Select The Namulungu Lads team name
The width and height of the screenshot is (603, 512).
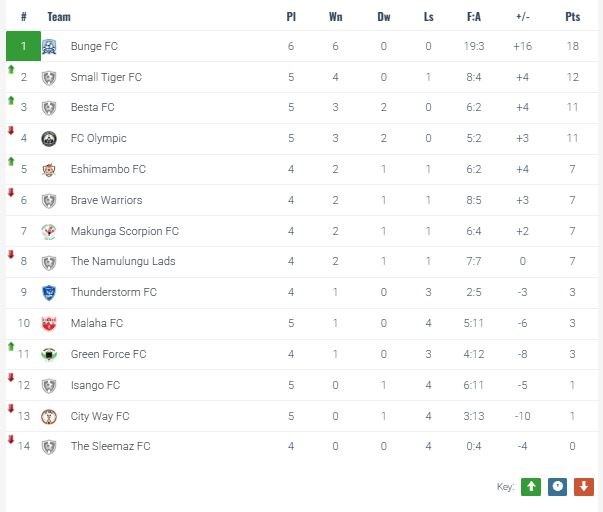[123, 262]
